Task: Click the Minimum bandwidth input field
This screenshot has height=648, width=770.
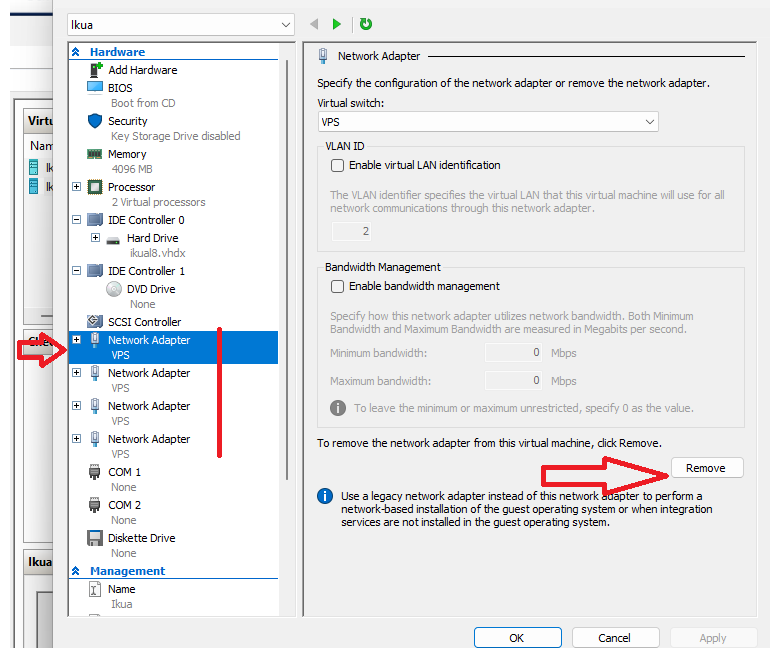Action: (513, 352)
